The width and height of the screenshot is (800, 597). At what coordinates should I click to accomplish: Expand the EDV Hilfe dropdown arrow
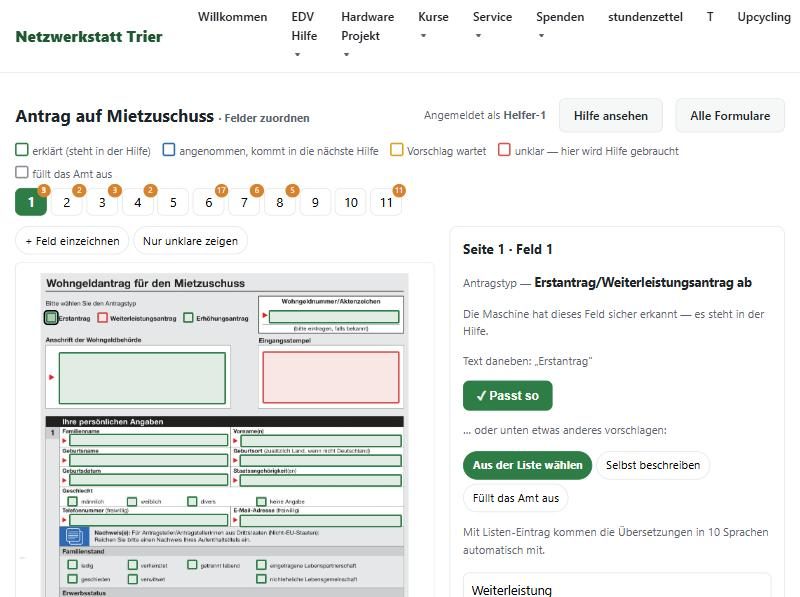click(x=297, y=55)
